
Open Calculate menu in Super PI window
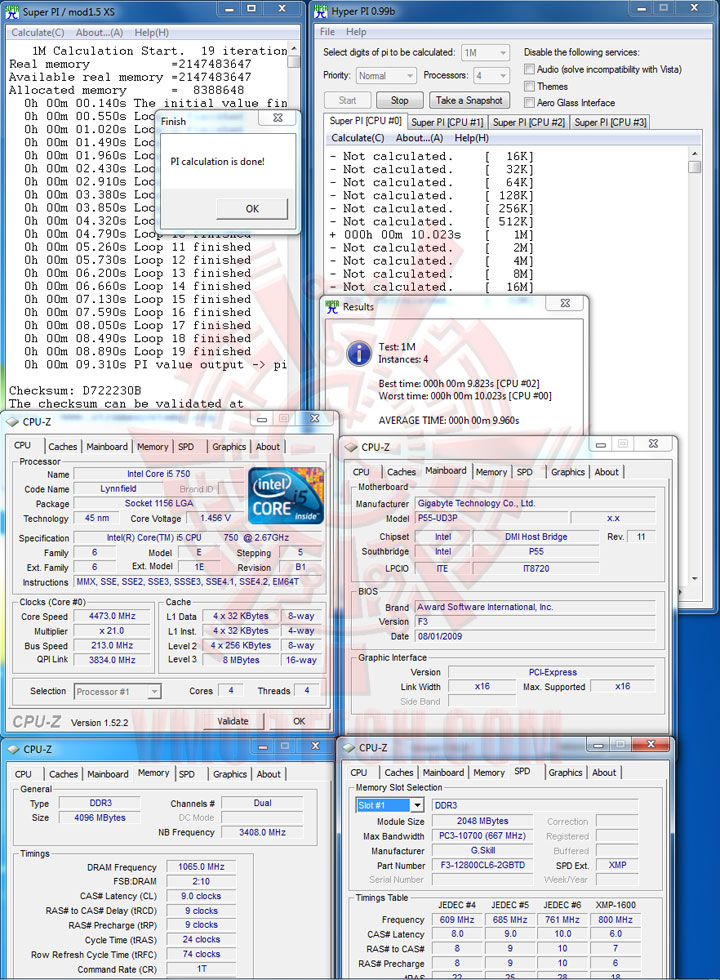(x=38, y=32)
